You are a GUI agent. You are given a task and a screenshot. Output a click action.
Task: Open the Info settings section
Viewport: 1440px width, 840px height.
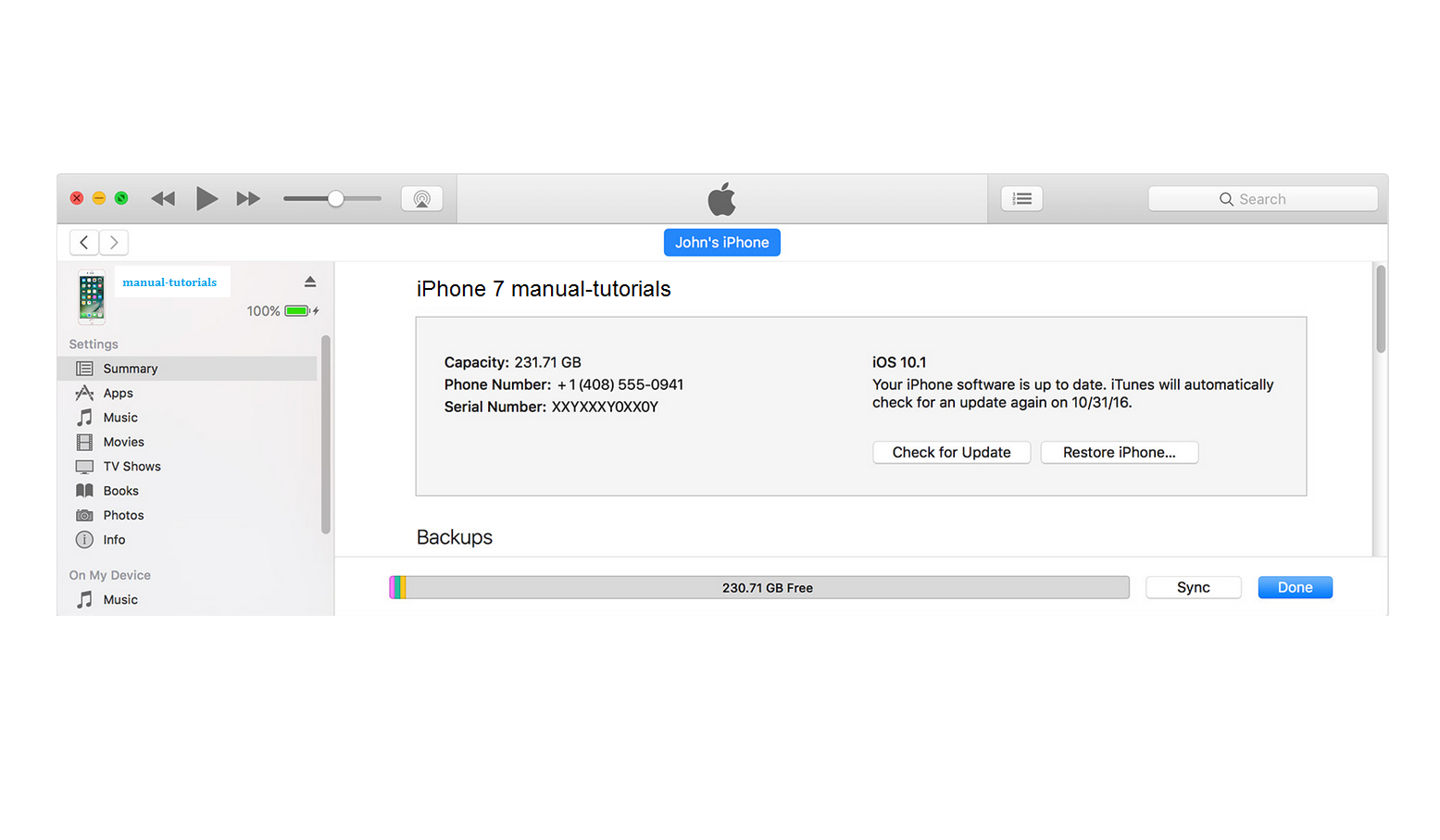[x=187, y=540]
